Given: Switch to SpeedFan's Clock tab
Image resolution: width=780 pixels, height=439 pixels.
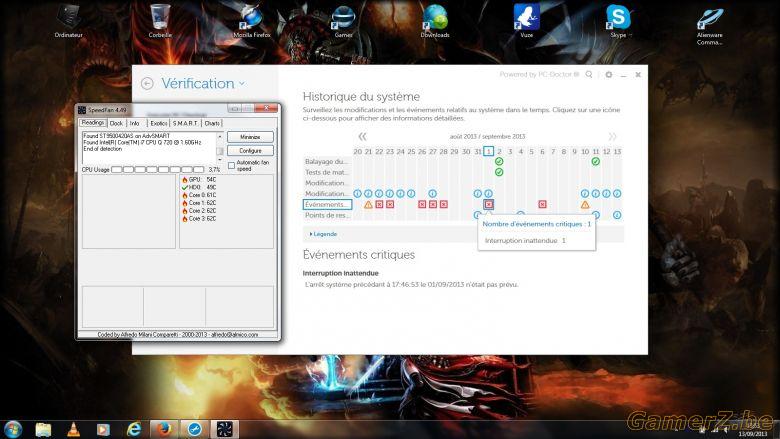Looking at the screenshot, I should coord(116,123).
